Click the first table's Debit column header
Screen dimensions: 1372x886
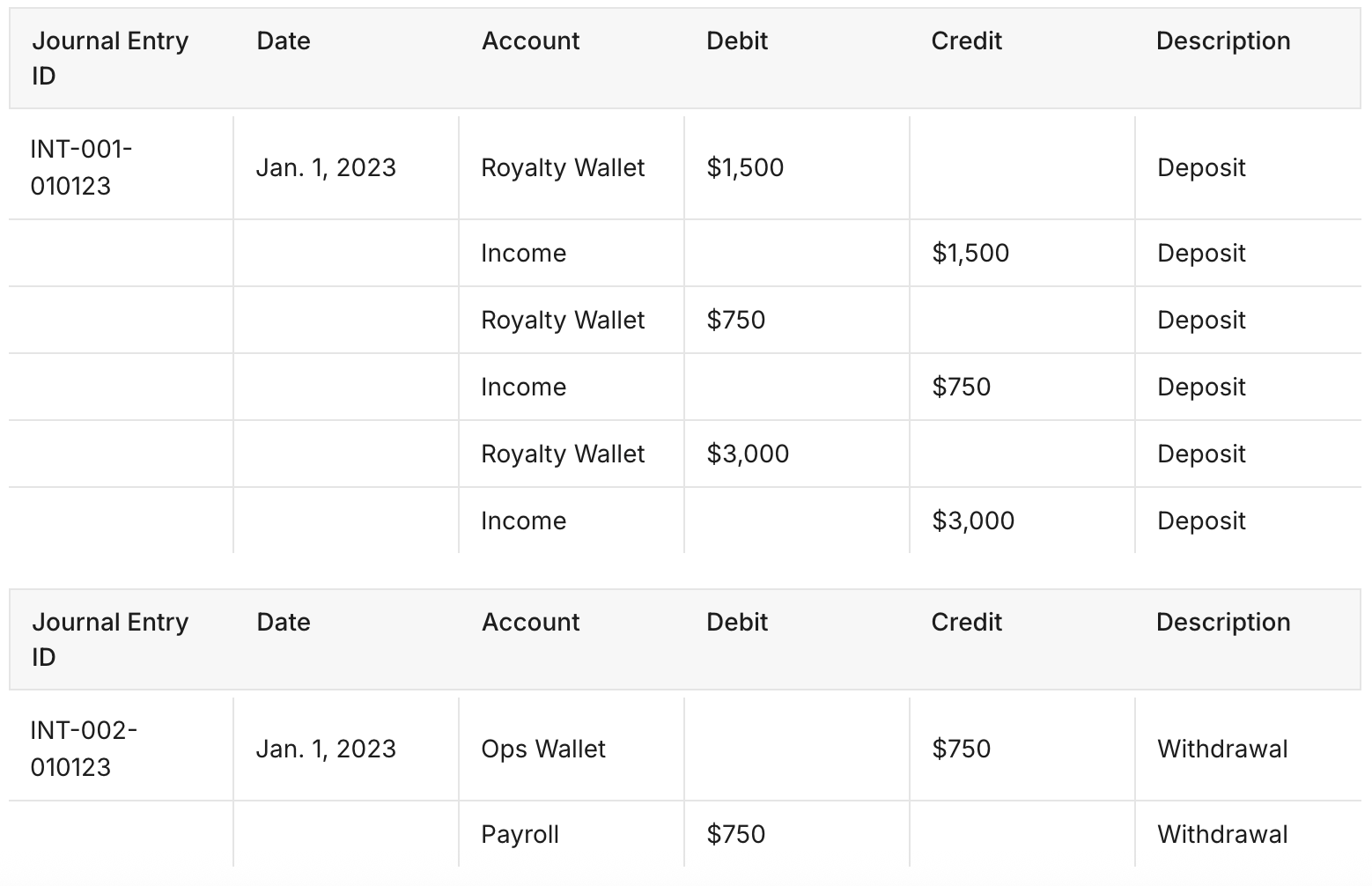click(x=737, y=41)
